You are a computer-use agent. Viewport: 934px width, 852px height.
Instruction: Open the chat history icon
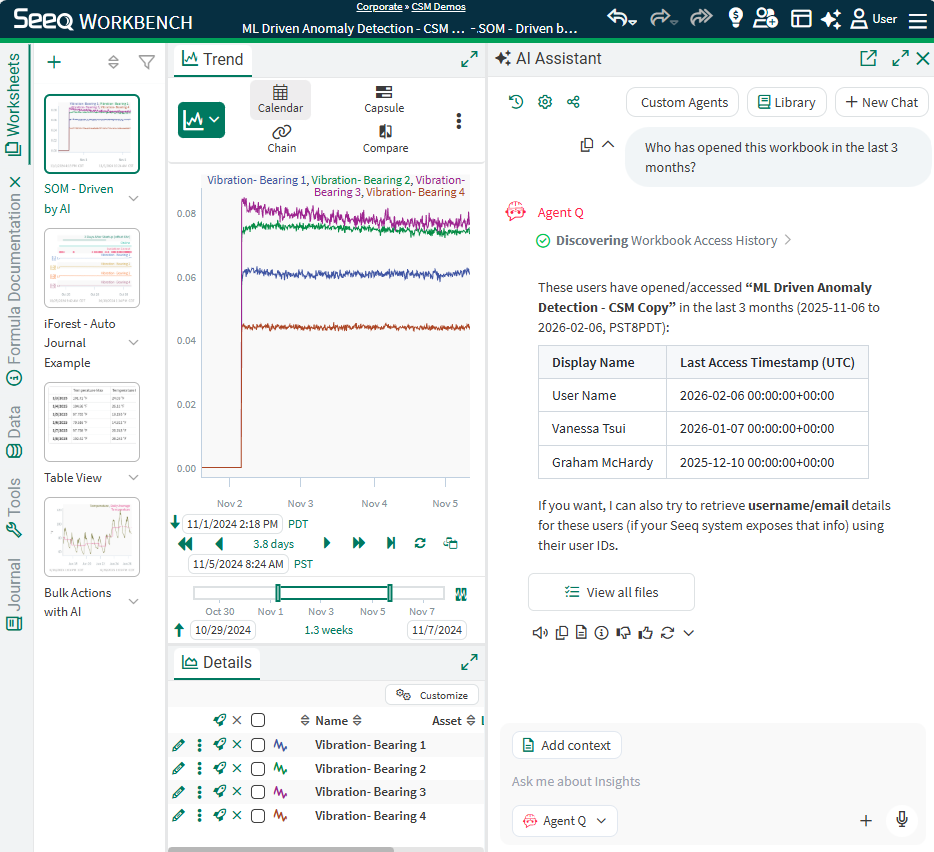coord(516,102)
